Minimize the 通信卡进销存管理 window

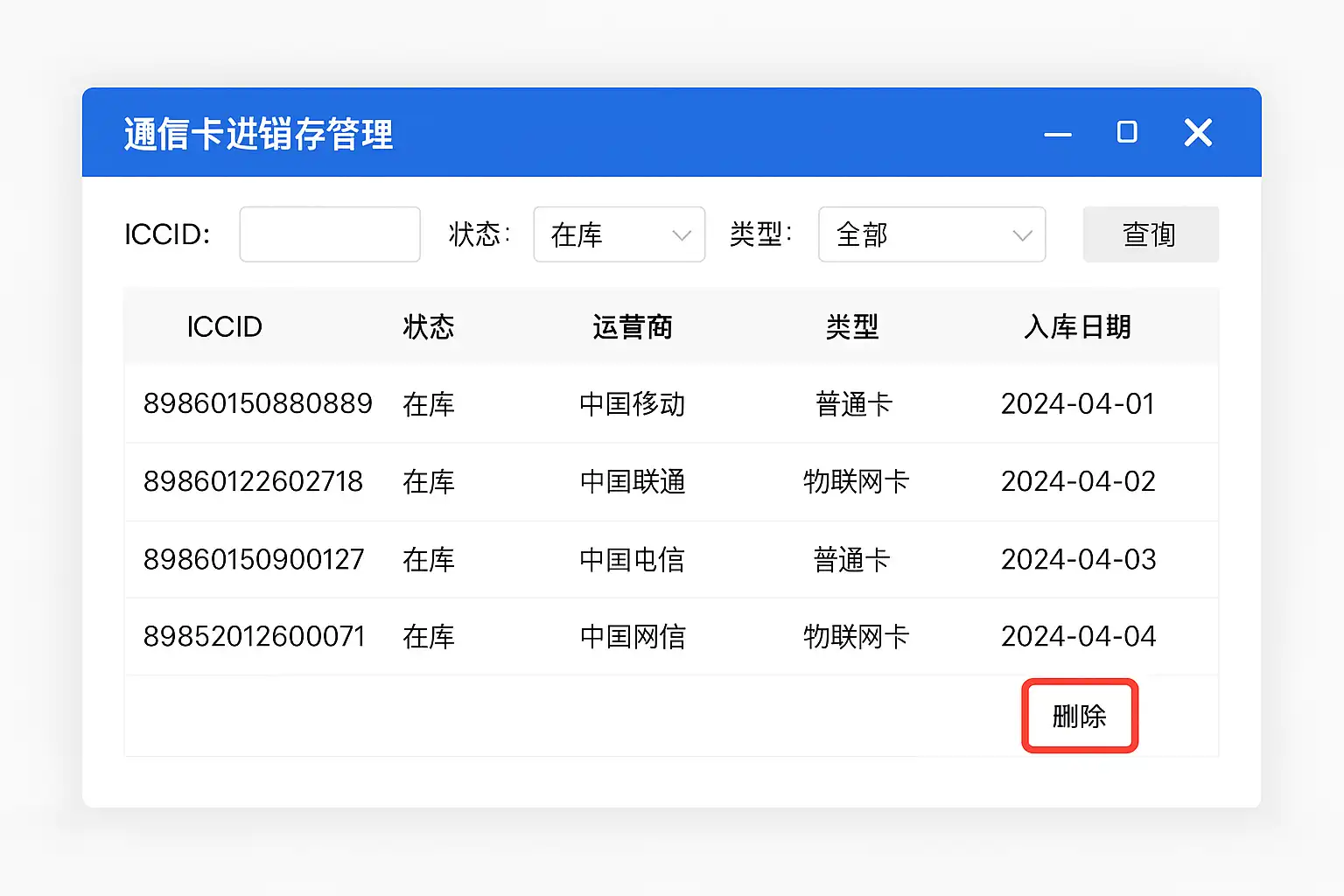coord(1058,134)
